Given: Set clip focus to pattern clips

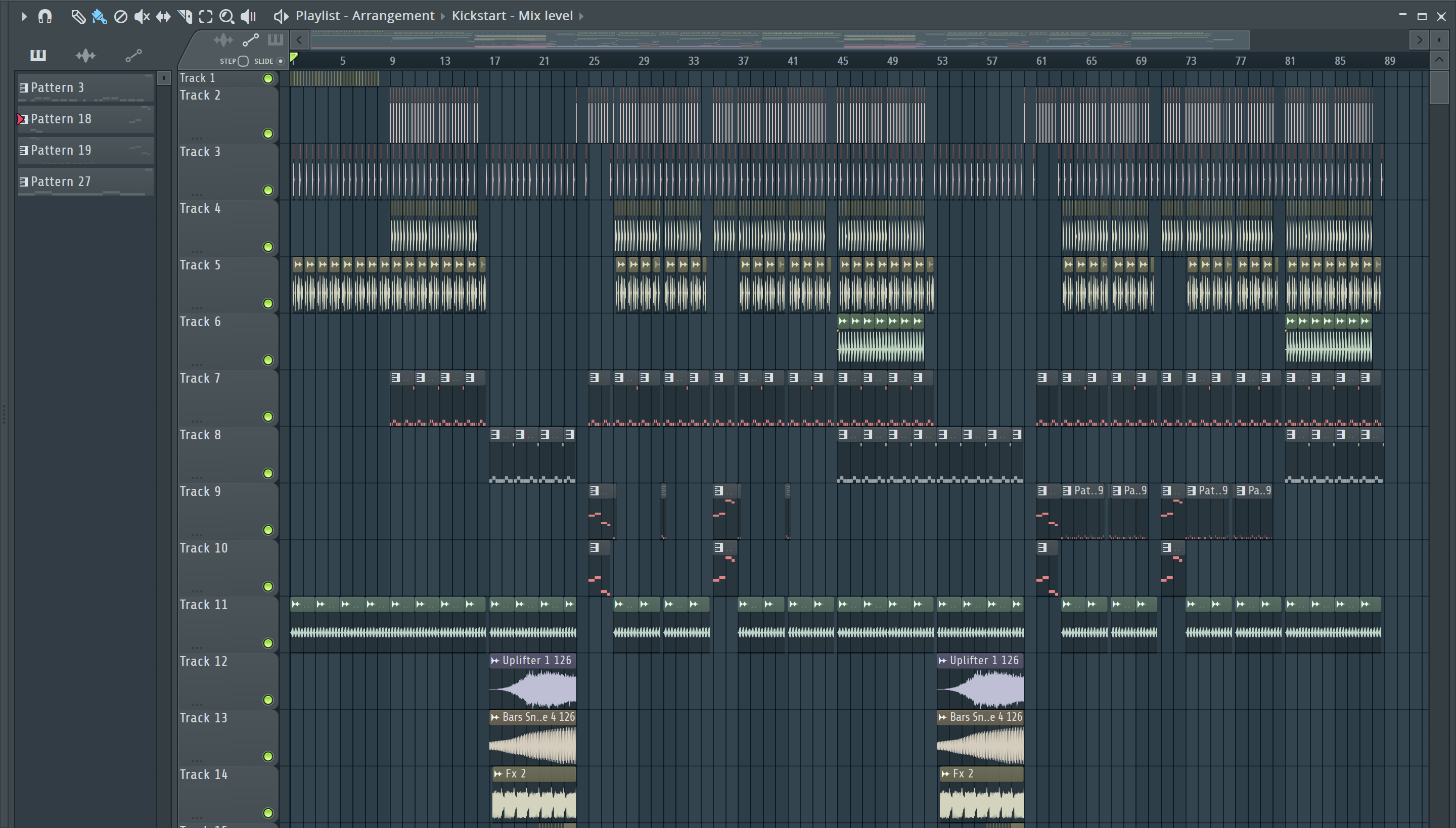Looking at the screenshot, I should (275, 40).
